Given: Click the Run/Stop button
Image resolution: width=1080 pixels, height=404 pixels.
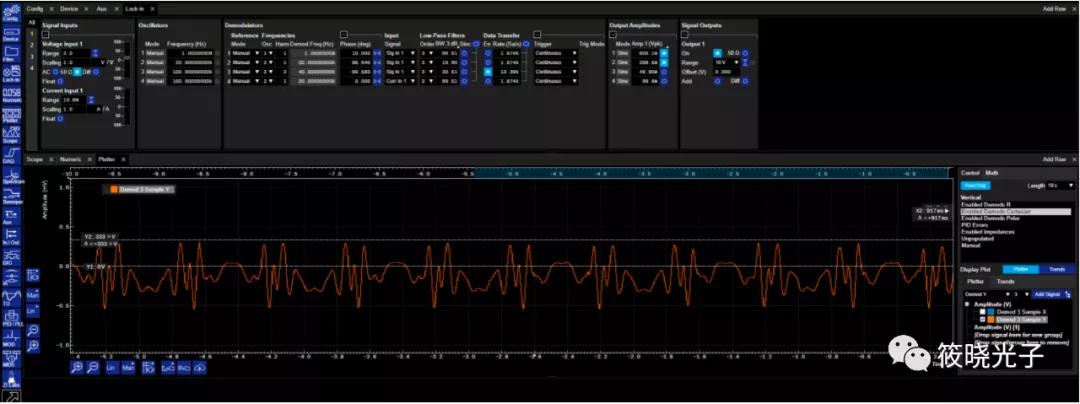Looking at the screenshot, I should tap(973, 185).
